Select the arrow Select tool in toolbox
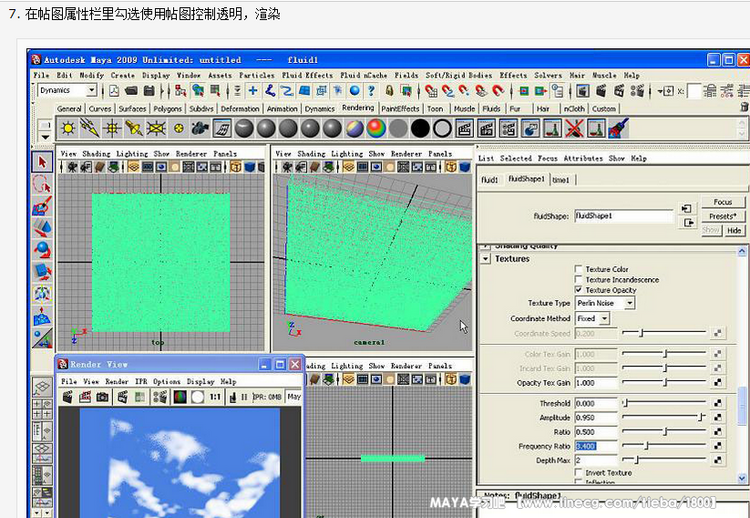The width and height of the screenshot is (750, 518). (x=43, y=162)
